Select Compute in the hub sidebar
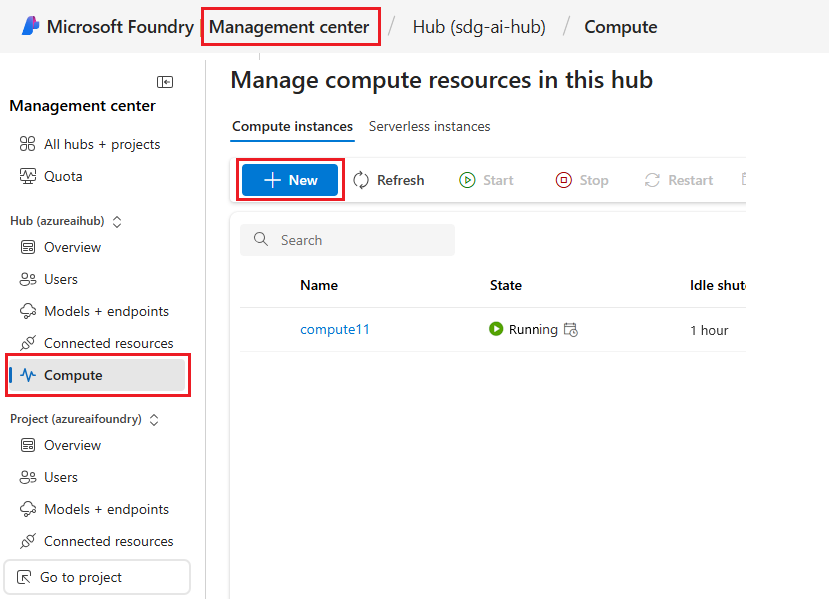This screenshot has height=599, width=829. pyautogui.click(x=98, y=375)
